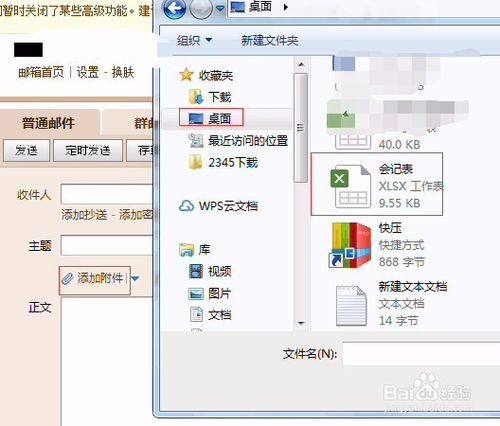The height and width of the screenshot is (426, 500).
Task: Select the 快压 shortcut icon
Action: (x=350, y=245)
